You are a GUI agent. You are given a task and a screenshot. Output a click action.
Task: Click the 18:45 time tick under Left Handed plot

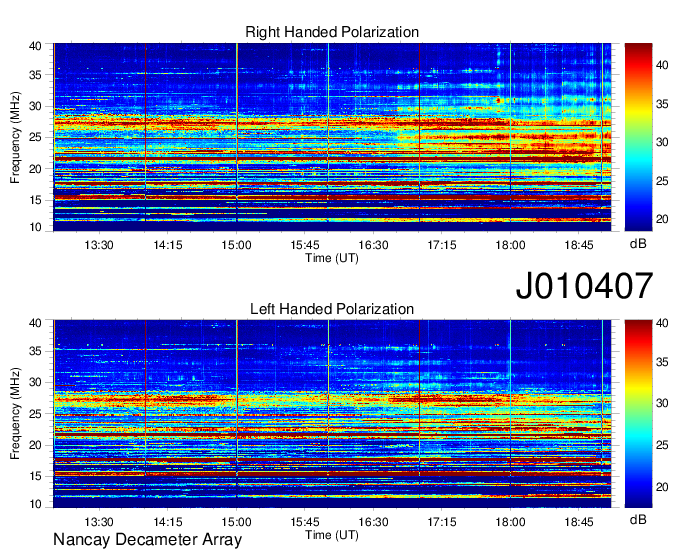pos(579,522)
